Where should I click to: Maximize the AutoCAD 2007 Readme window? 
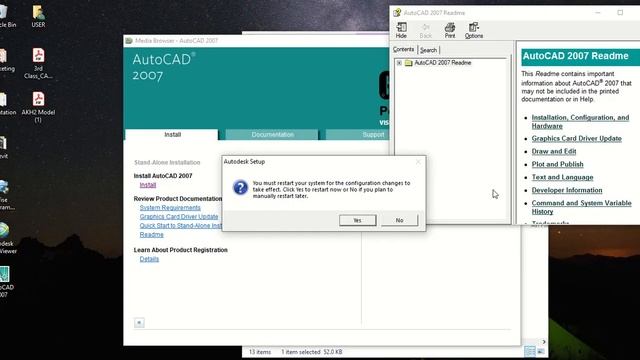tap(620, 13)
